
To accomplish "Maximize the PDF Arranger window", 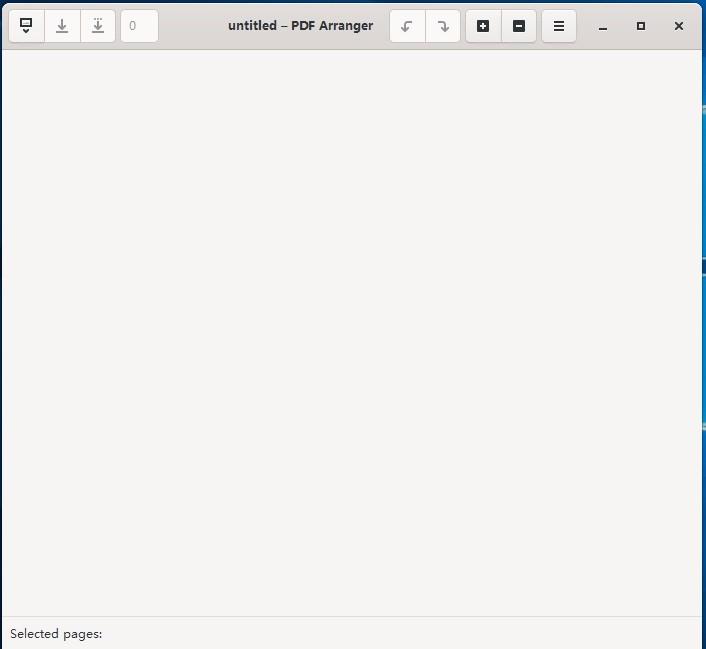I will pyautogui.click(x=641, y=26).
